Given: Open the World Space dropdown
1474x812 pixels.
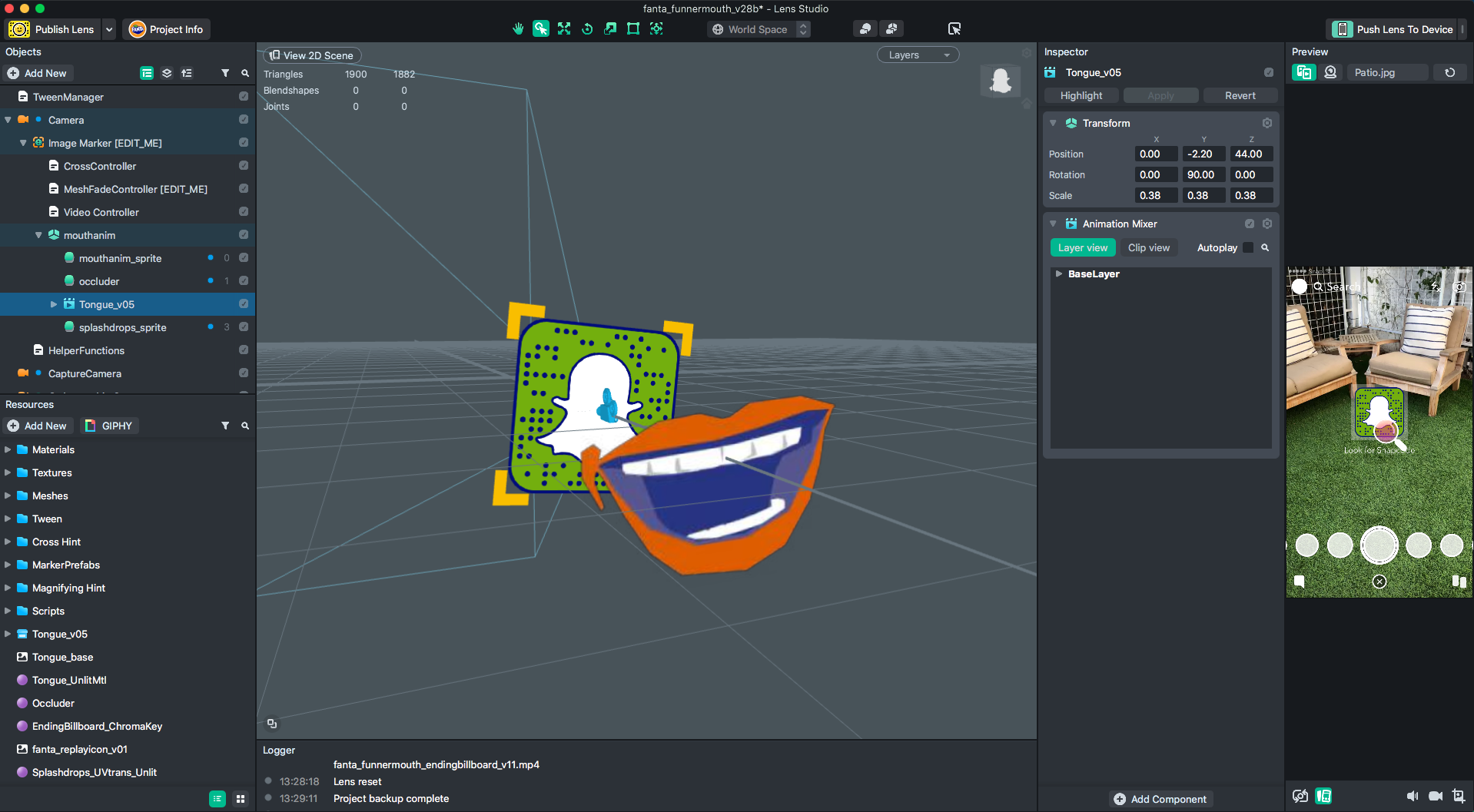Looking at the screenshot, I should 759,29.
